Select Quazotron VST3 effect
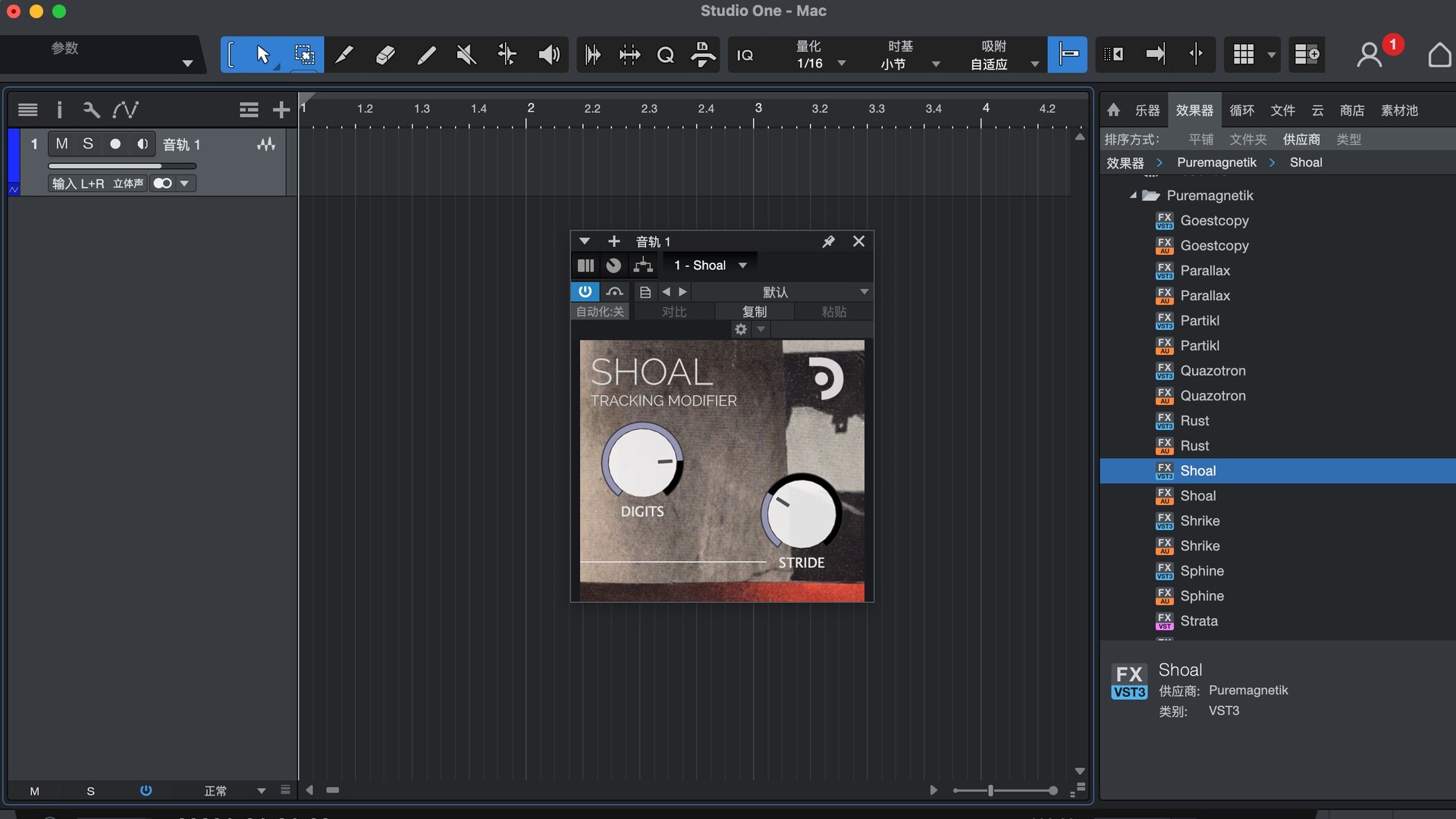Viewport: 1456px width, 819px height. (1277, 371)
